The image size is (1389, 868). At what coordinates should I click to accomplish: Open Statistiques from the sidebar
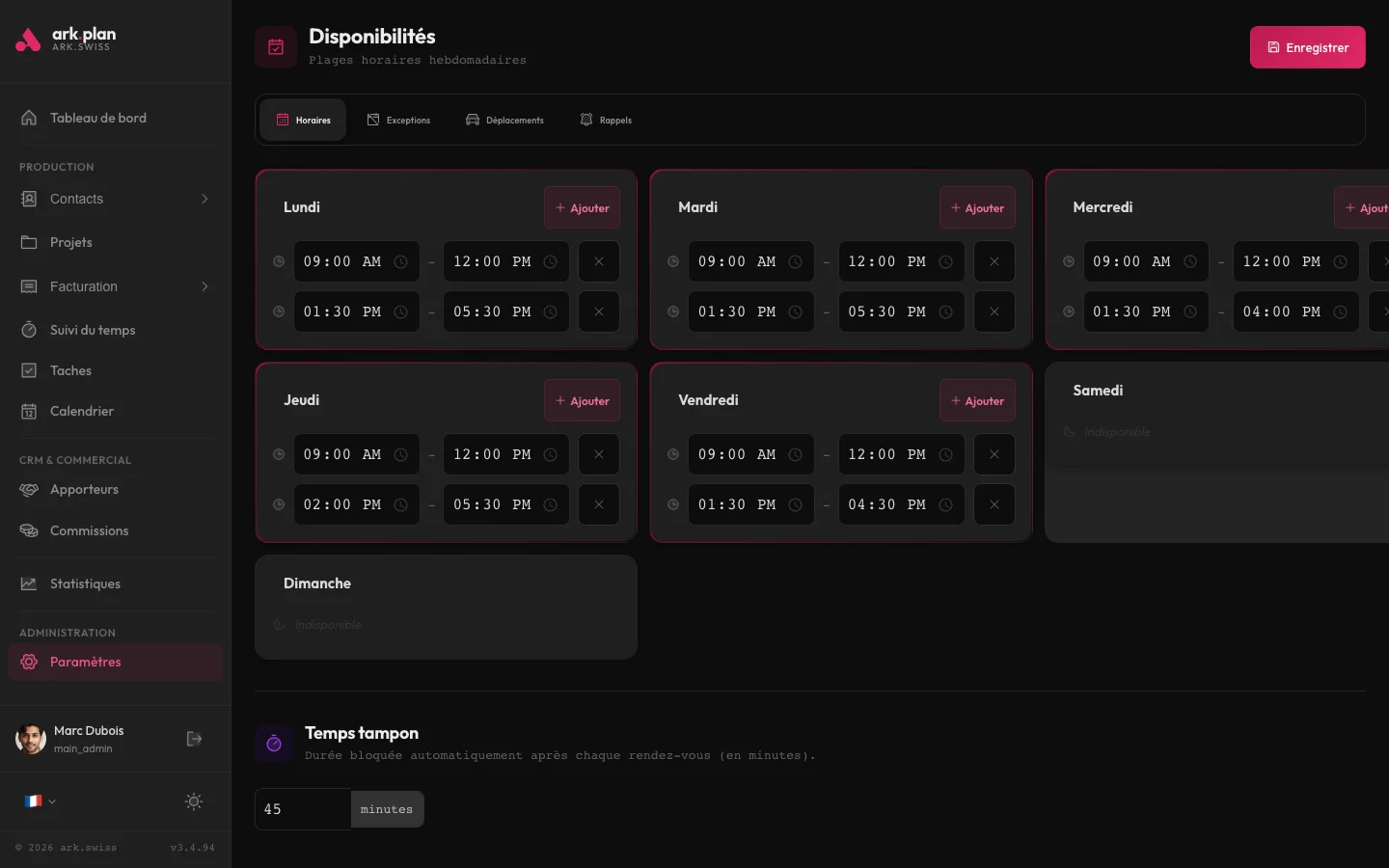coord(85,583)
